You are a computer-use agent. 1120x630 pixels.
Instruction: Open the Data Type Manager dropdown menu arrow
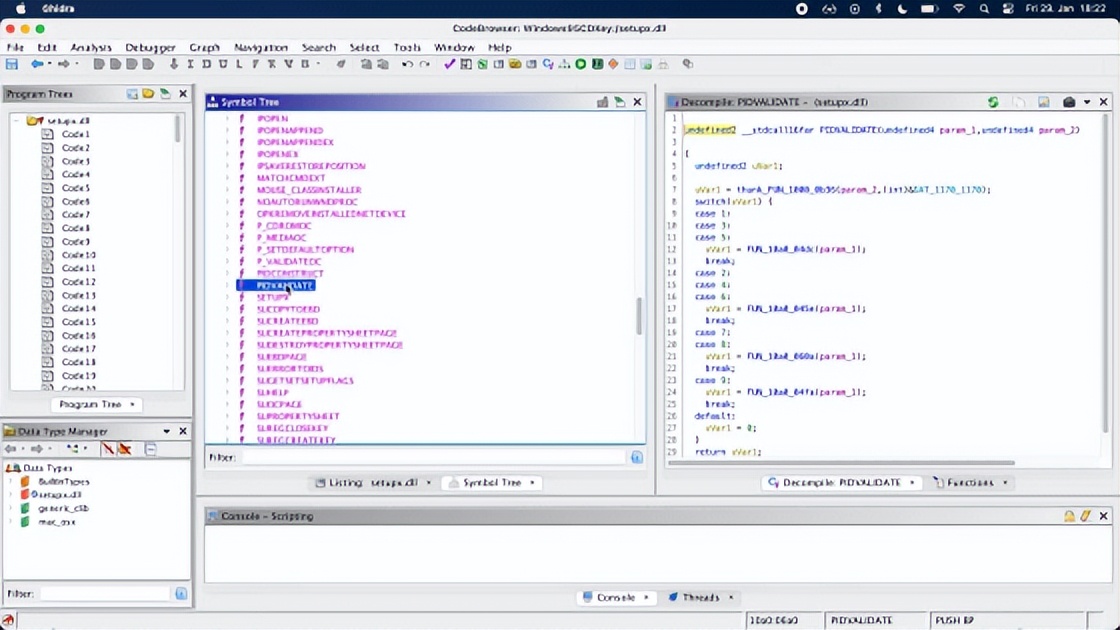[x=166, y=431]
